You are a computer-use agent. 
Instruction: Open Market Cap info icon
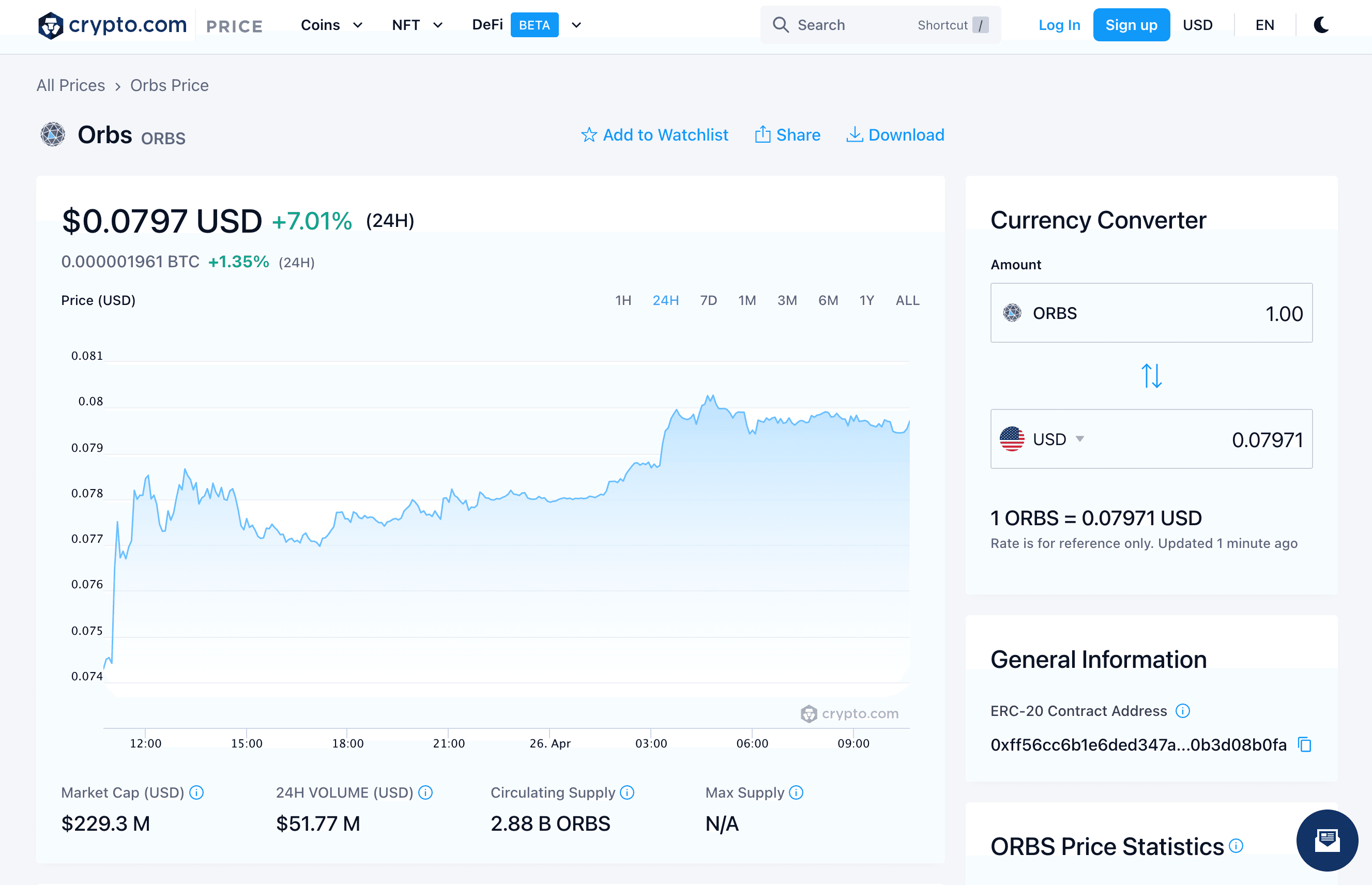click(x=196, y=792)
